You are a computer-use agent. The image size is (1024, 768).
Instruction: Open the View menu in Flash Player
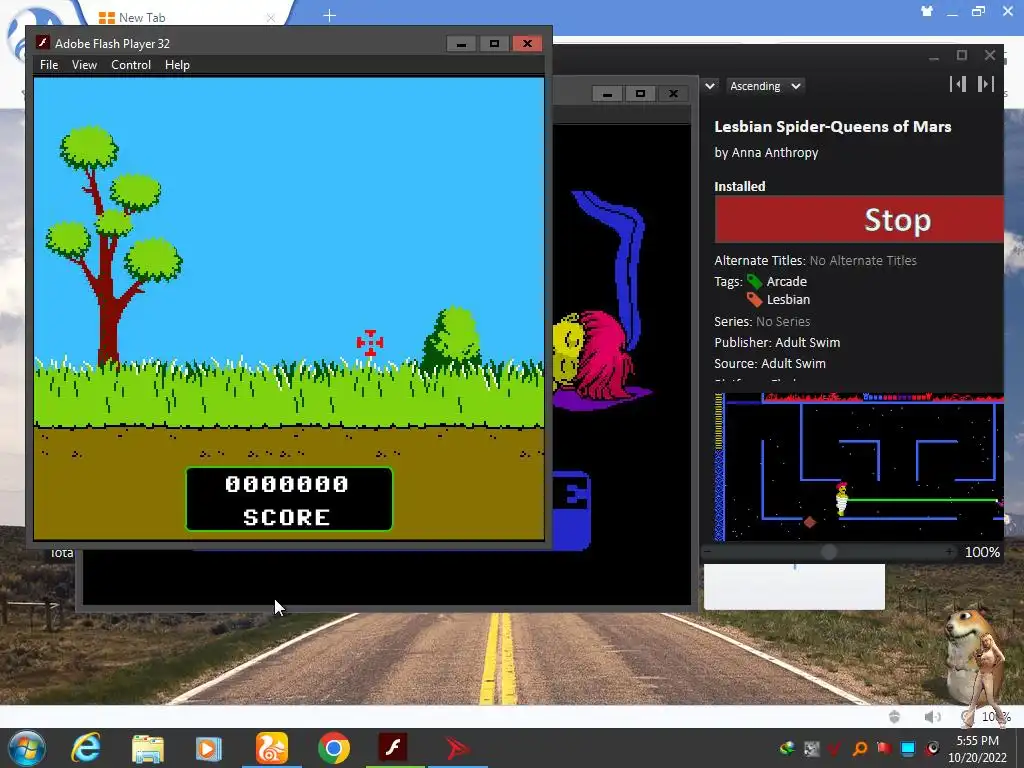pos(84,65)
